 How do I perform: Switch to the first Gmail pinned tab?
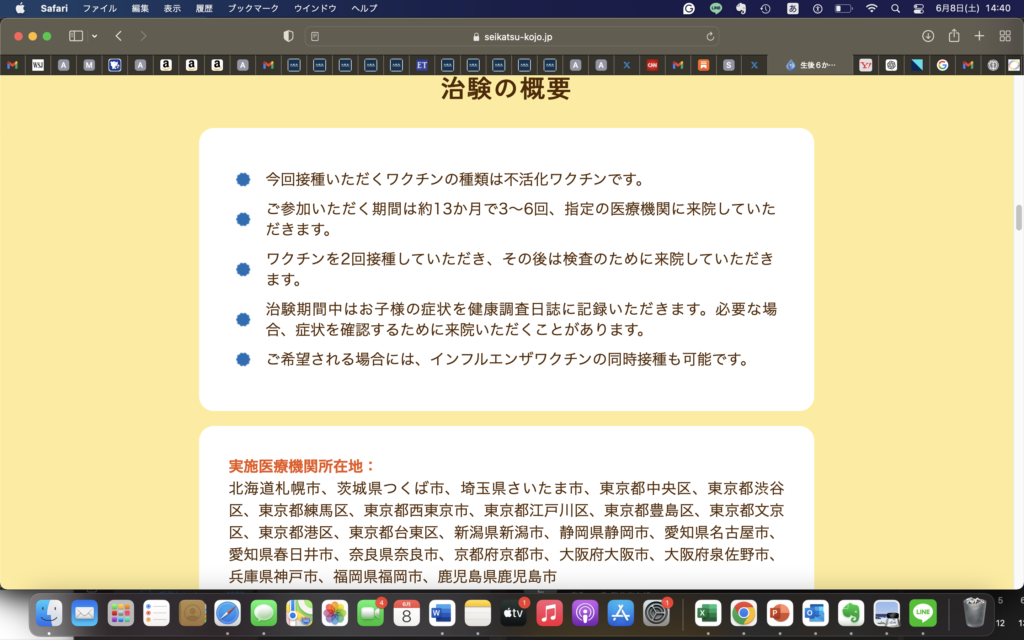pos(12,65)
